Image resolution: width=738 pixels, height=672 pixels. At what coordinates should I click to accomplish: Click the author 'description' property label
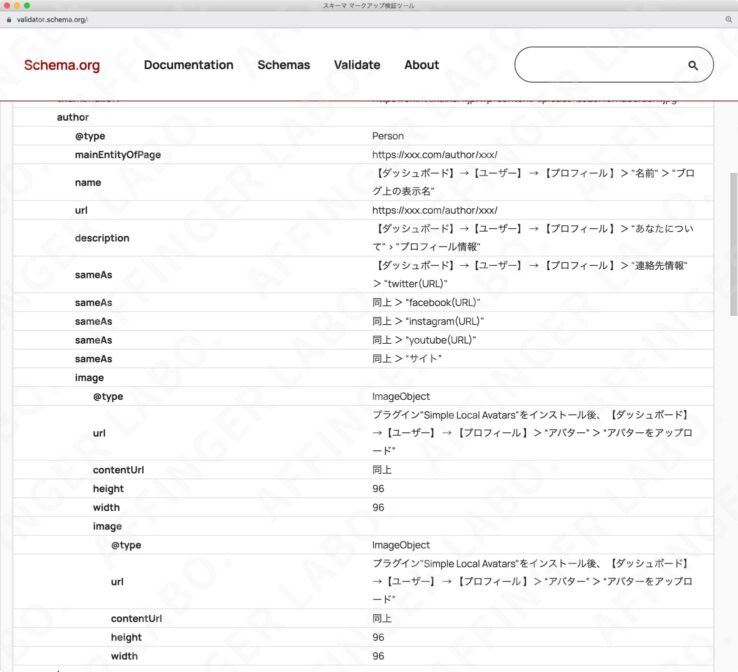(102, 238)
